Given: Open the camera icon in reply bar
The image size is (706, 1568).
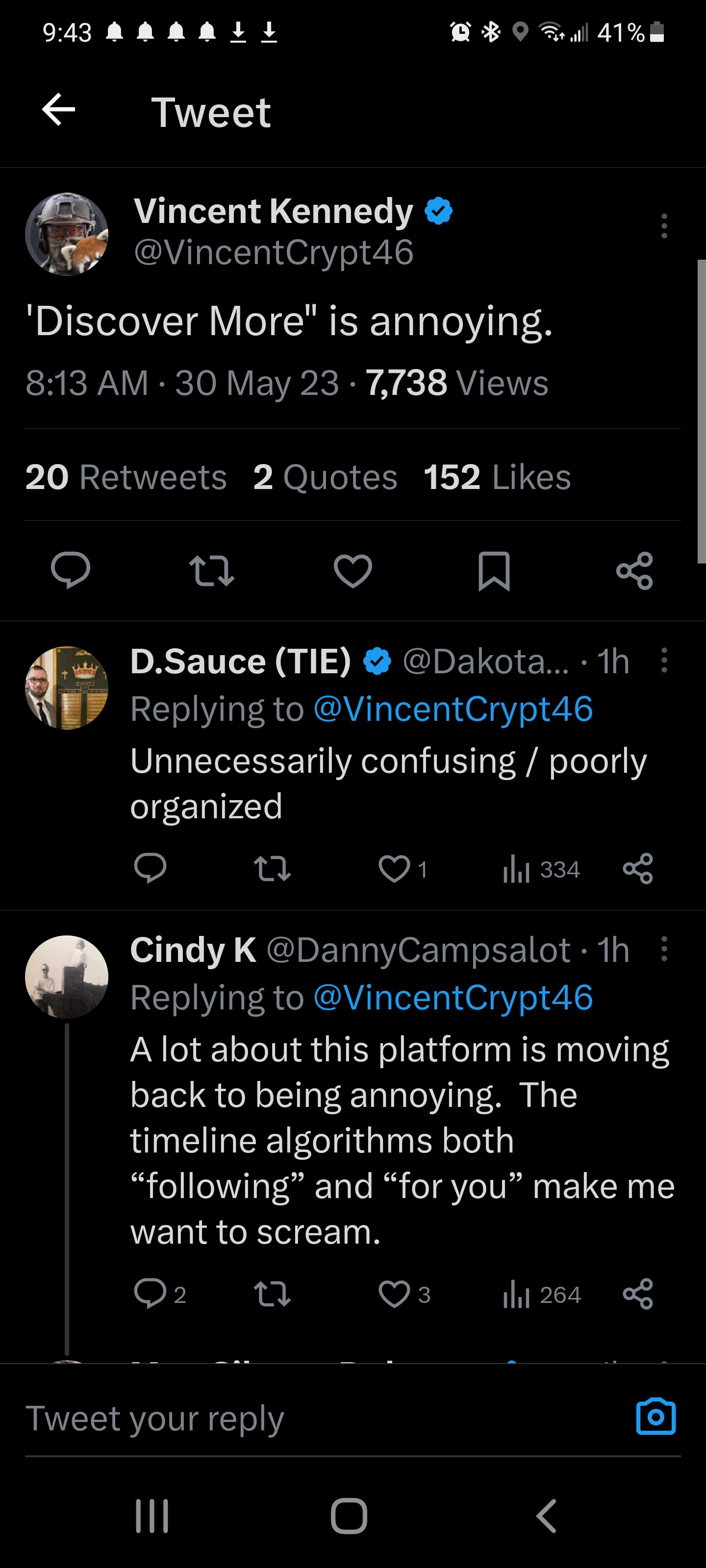Looking at the screenshot, I should pyautogui.click(x=656, y=1417).
